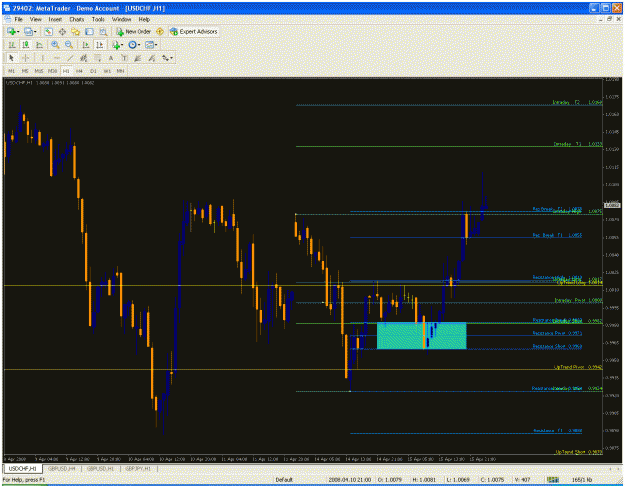Viewport: 625px width, 486px height.
Task: Draw a trendline
Action: pyautogui.click(x=70, y=58)
